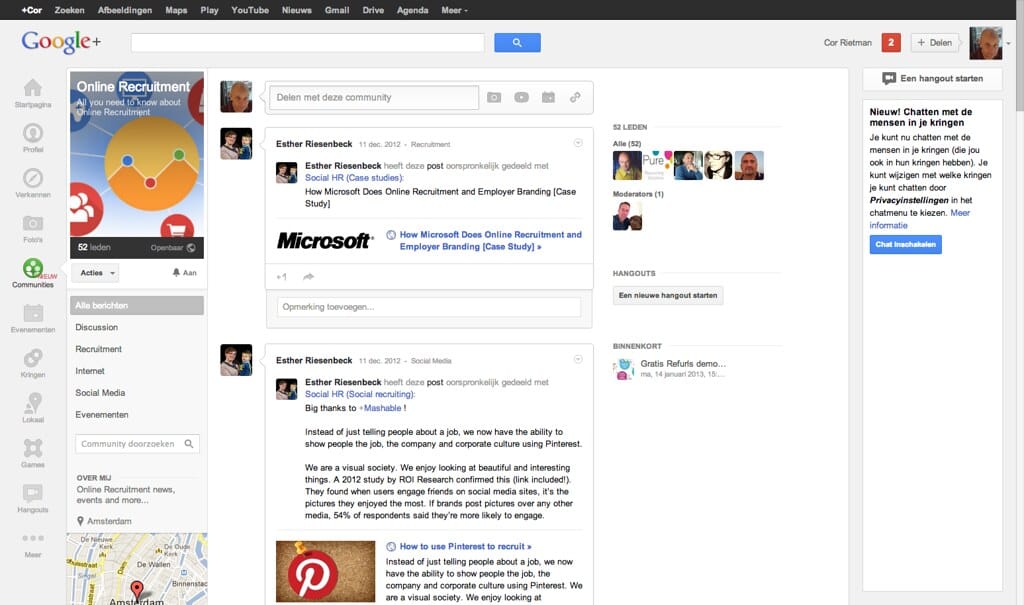The width and height of the screenshot is (1024, 605).
Task: Select the Discussion category
Action: [97, 327]
